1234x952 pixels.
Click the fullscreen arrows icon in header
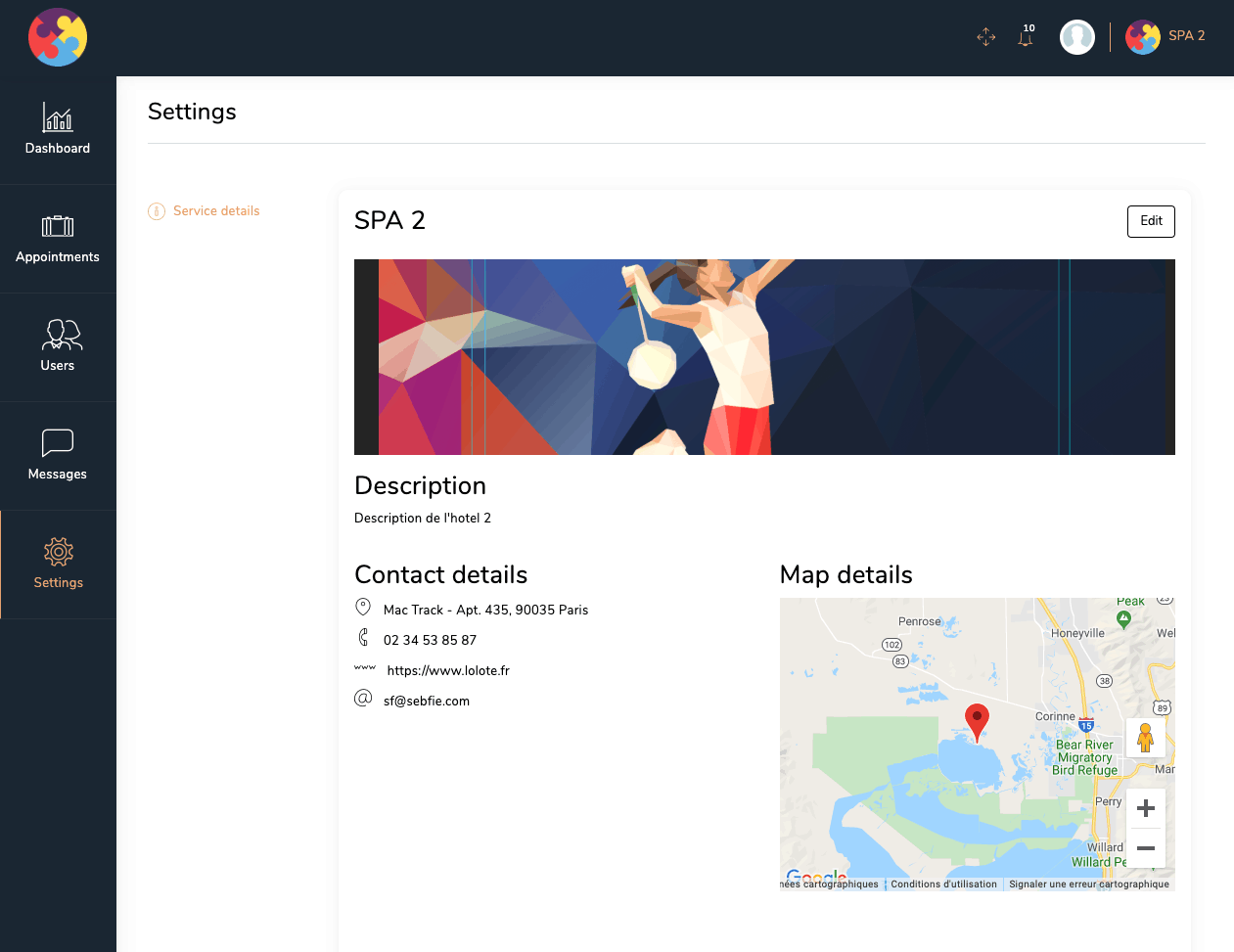[986, 37]
